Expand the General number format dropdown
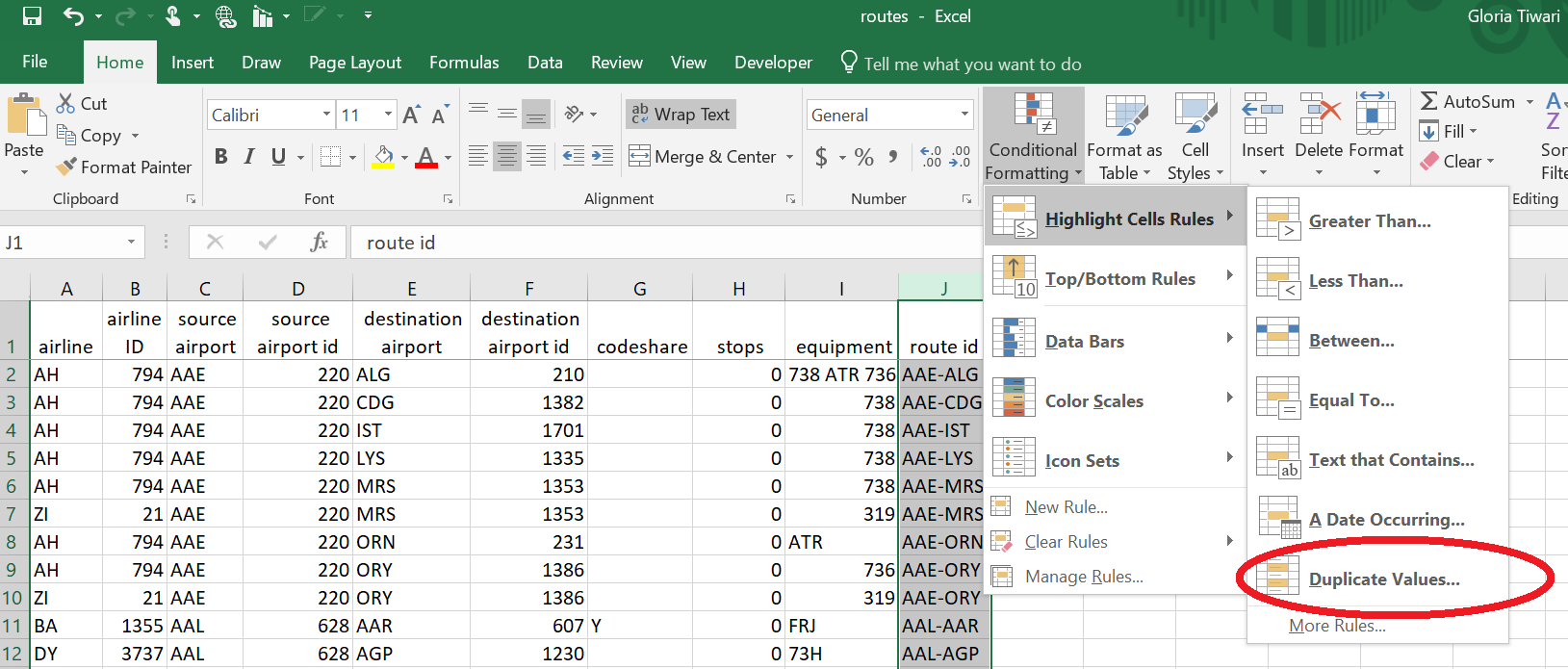 (964, 116)
